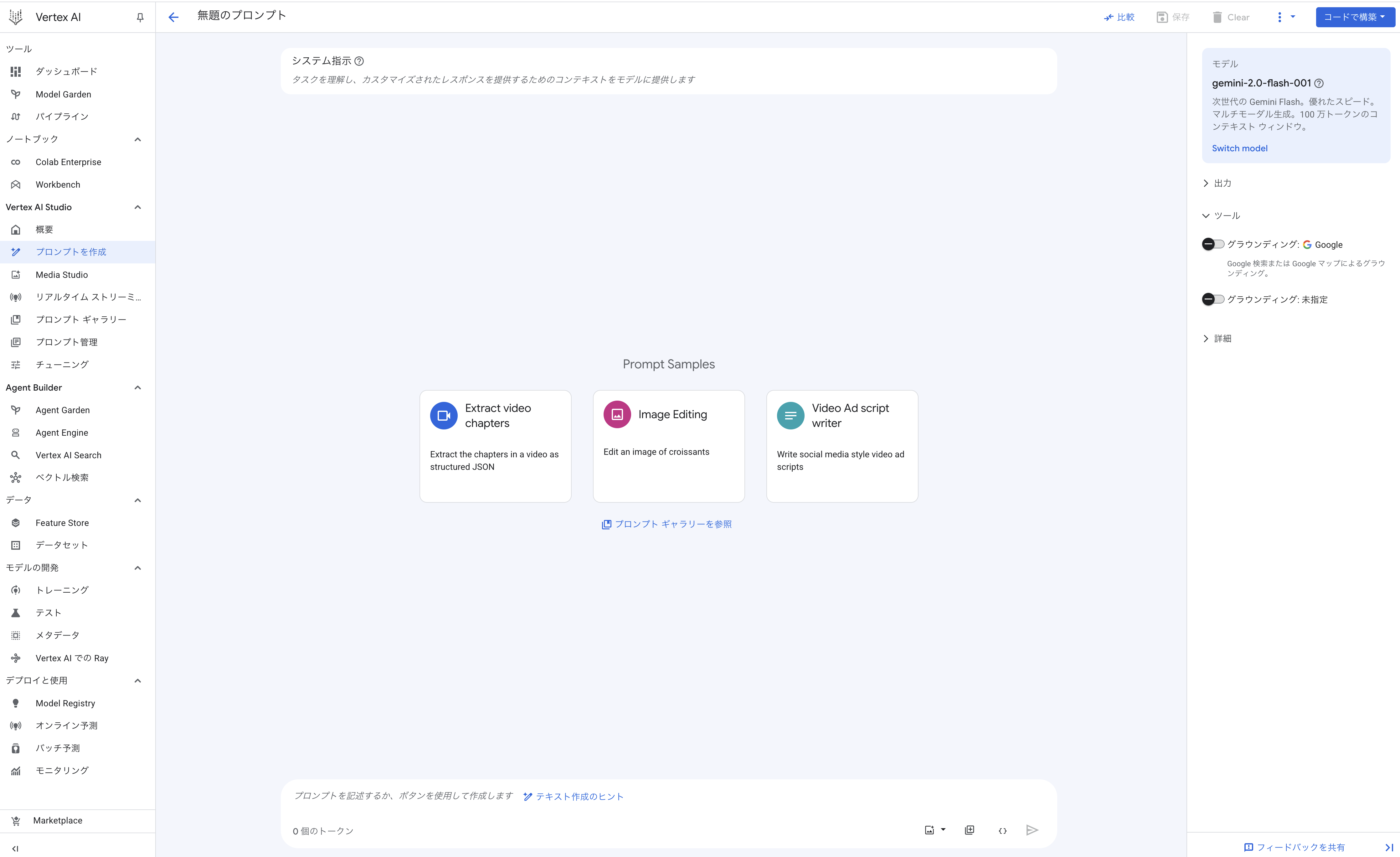Screen dimensions: 1400x857
Task: Select the Image Editing sample card
Action: [x=668, y=446]
